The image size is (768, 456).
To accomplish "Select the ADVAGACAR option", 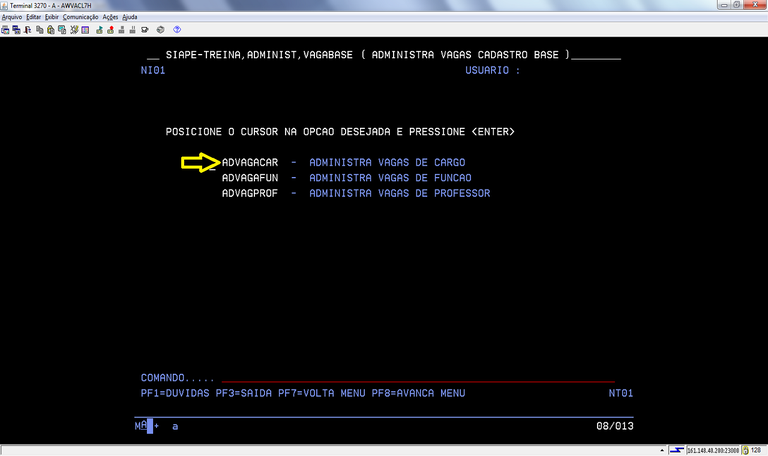I will tap(250, 162).
